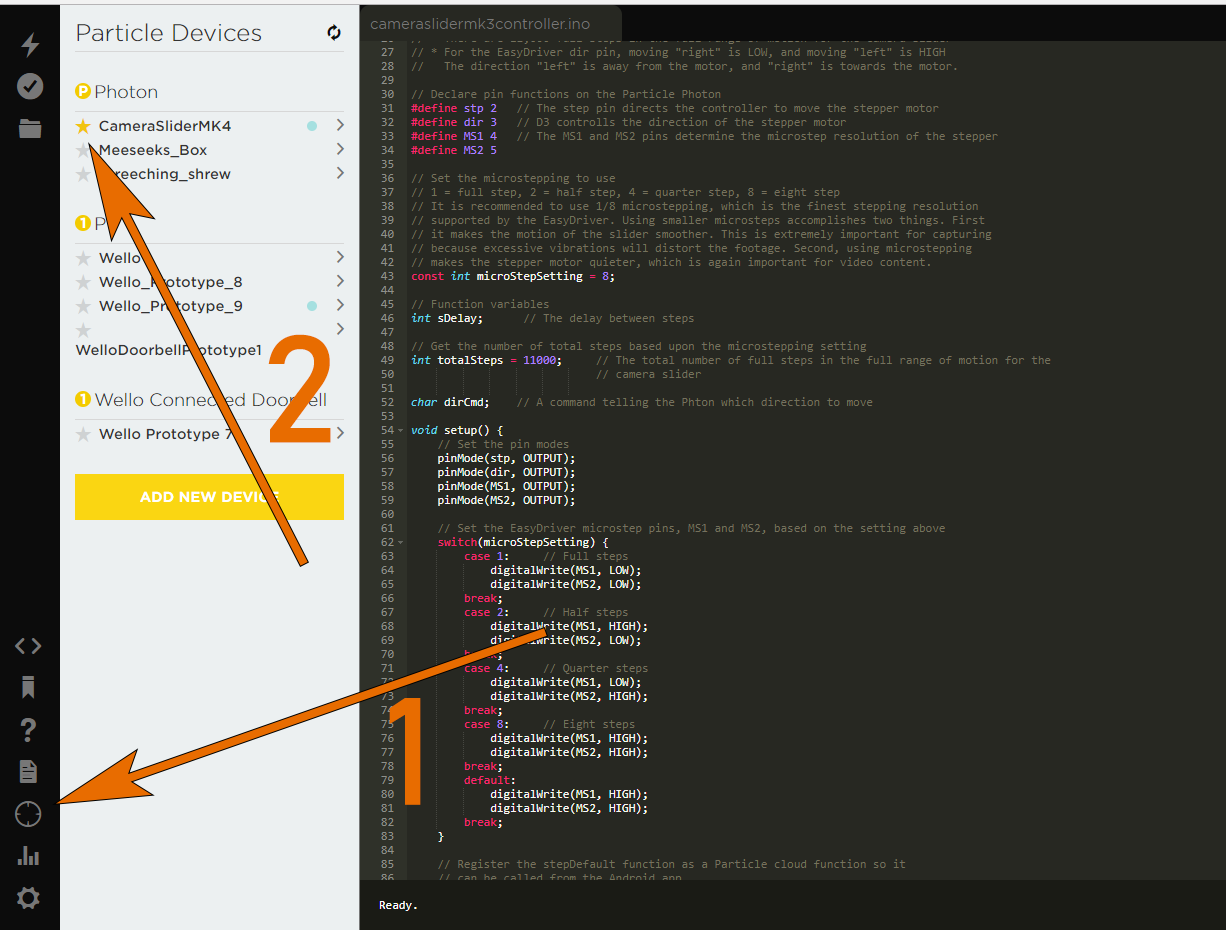The width and height of the screenshot is (1226, 930).
Task: Collapse the switch(microStepSetting) fold arrow
Action: coord(401,543)
